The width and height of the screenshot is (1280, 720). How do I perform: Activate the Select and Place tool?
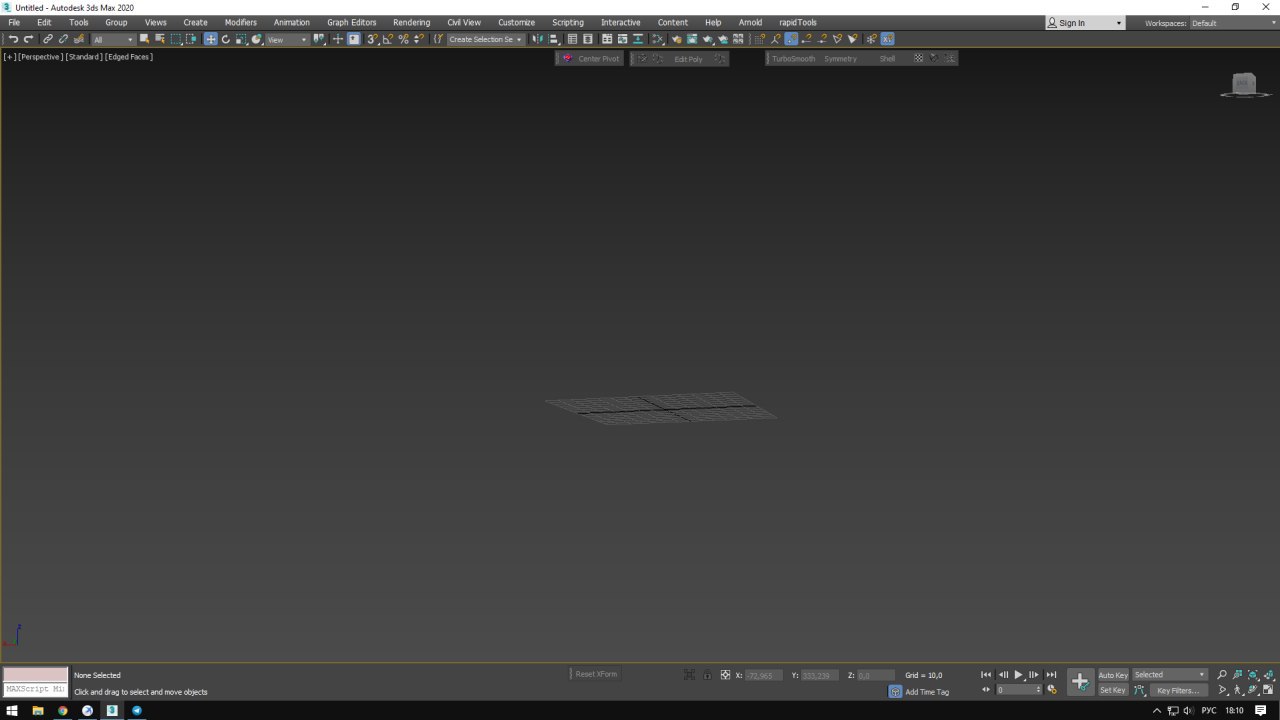click(257, 39)
